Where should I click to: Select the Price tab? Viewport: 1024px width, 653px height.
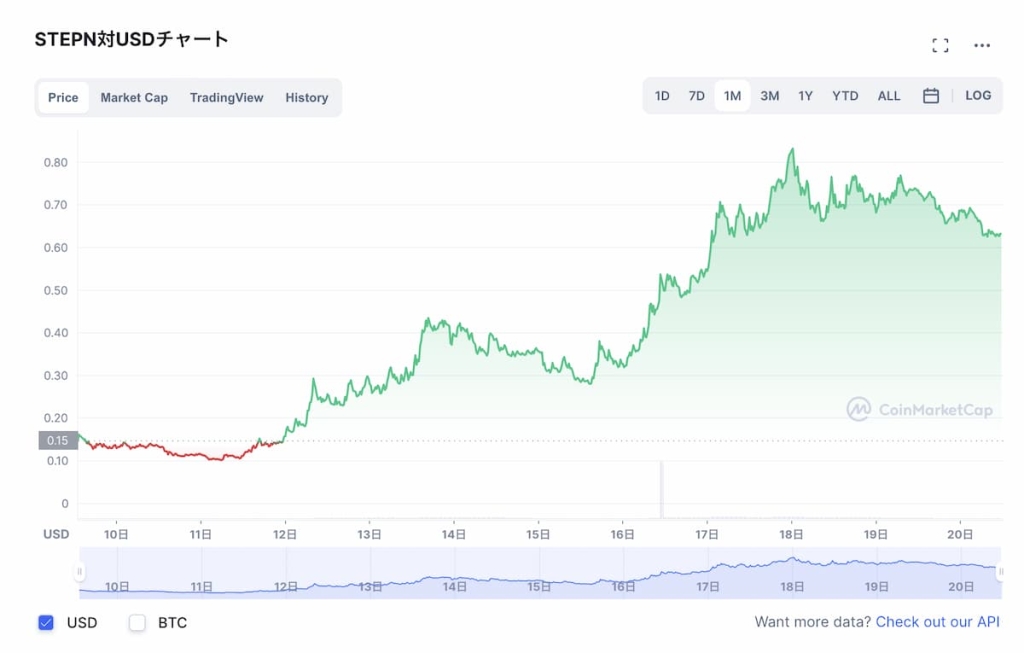click(63, 98)
